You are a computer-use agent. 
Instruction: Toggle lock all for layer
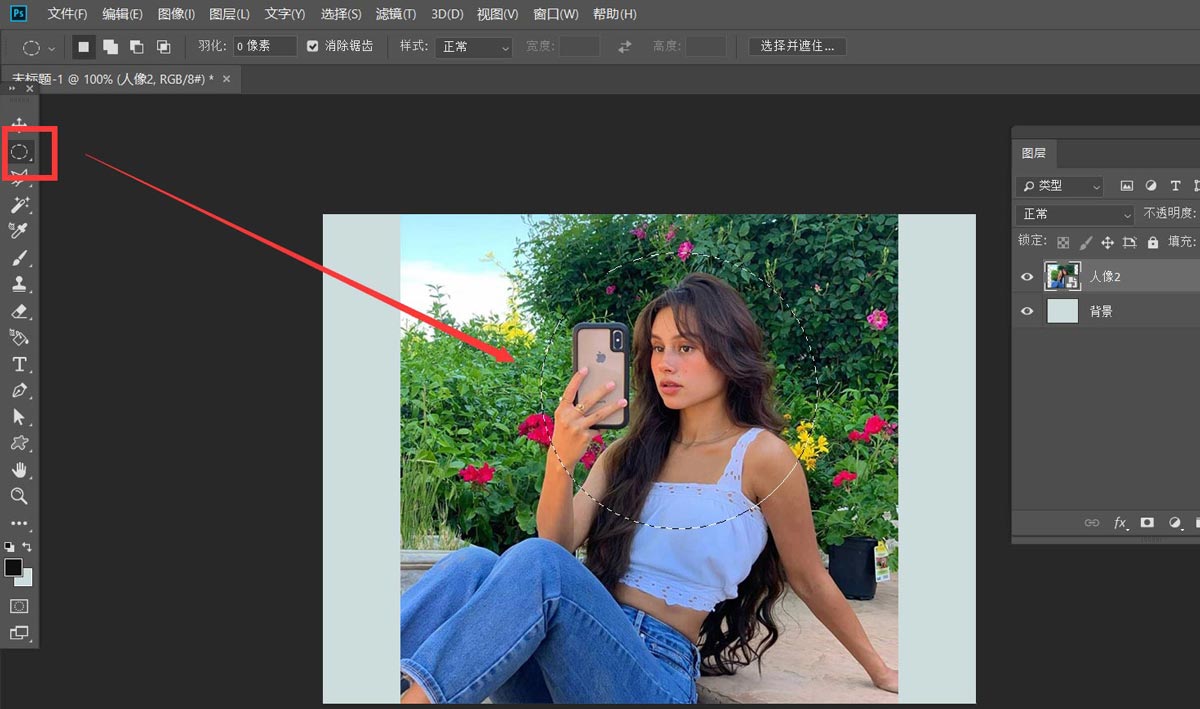tap(1153, 242)
